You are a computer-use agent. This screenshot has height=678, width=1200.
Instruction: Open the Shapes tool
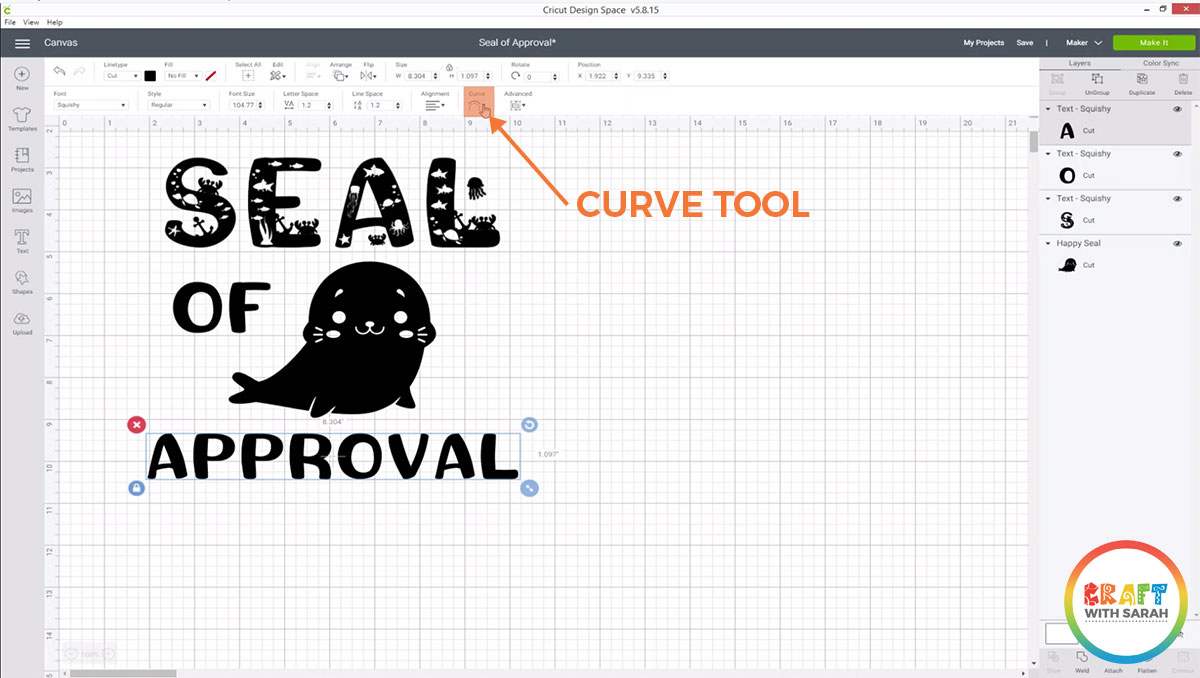pyautogui.click(x=21, y=280)
